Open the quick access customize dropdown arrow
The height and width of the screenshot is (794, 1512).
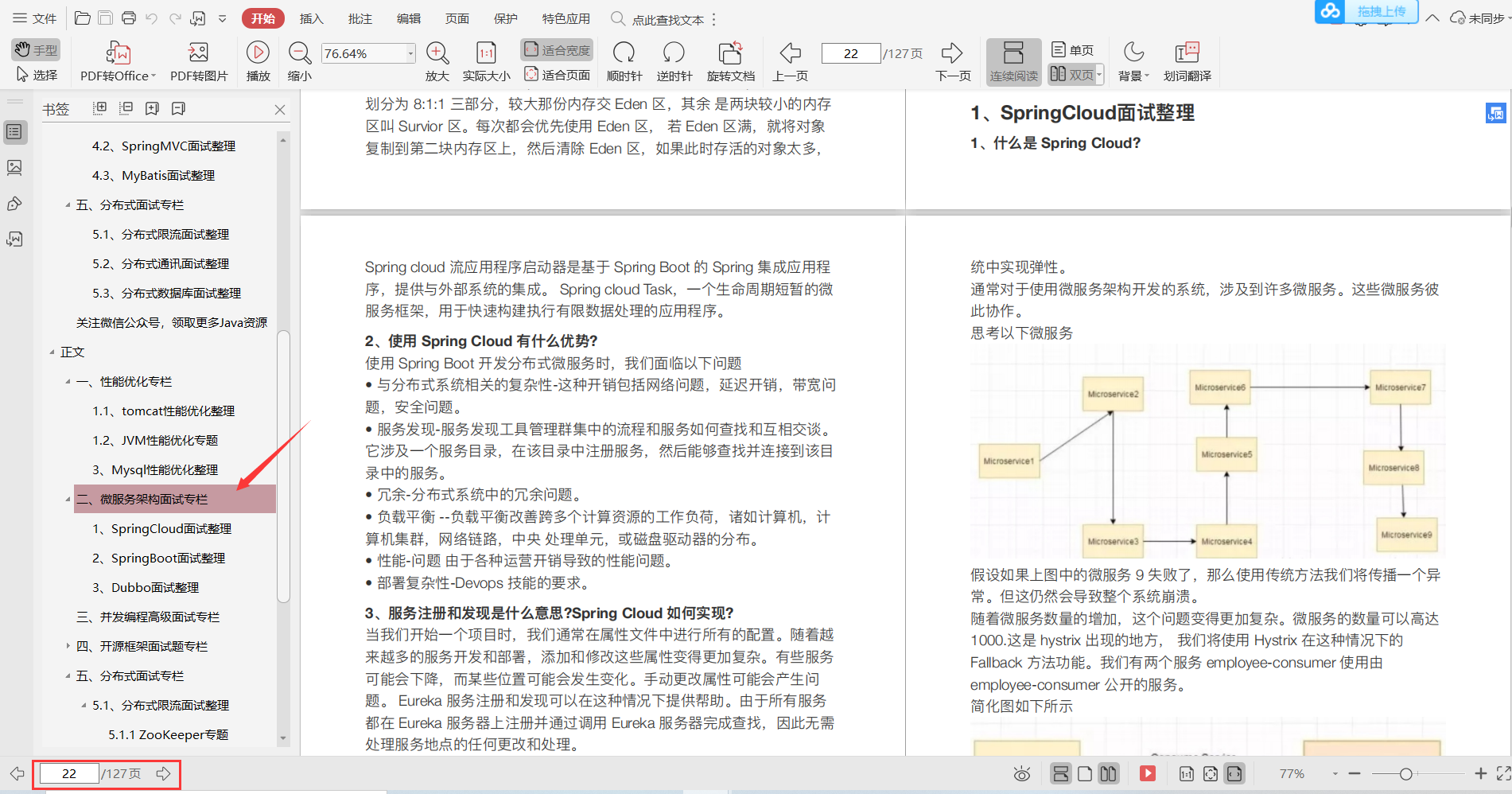pos(223,18)
